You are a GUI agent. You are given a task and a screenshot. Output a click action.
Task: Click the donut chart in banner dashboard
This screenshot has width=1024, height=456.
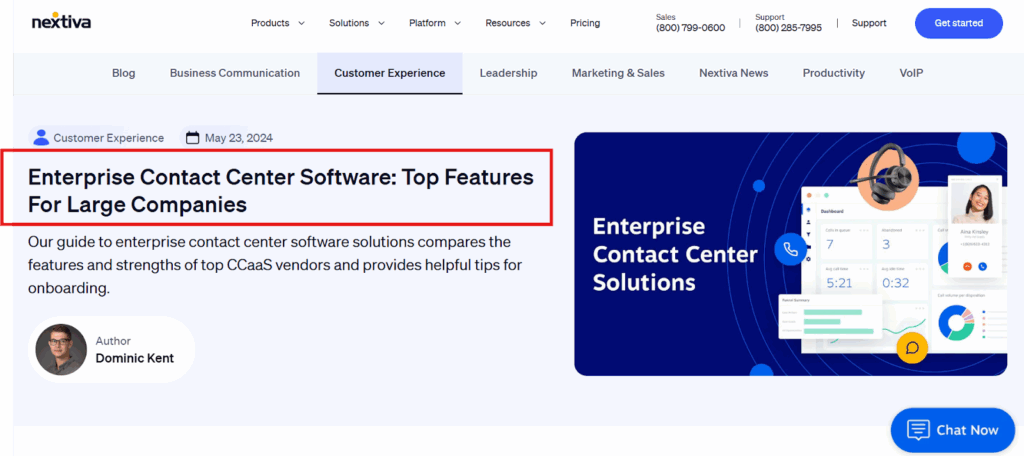click(x=955, y=323)
